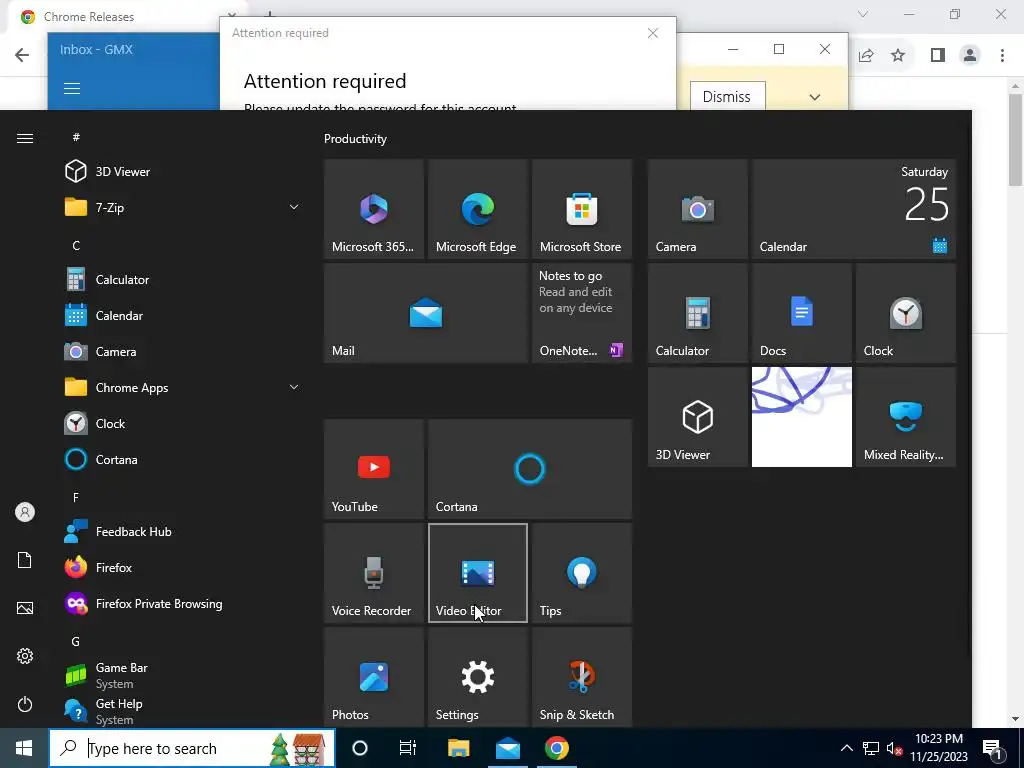Open the Calendar tile showing Saturday 25
Image resolution: width=1024 pixels, height=768 pixels.
(x=854, y=209)
